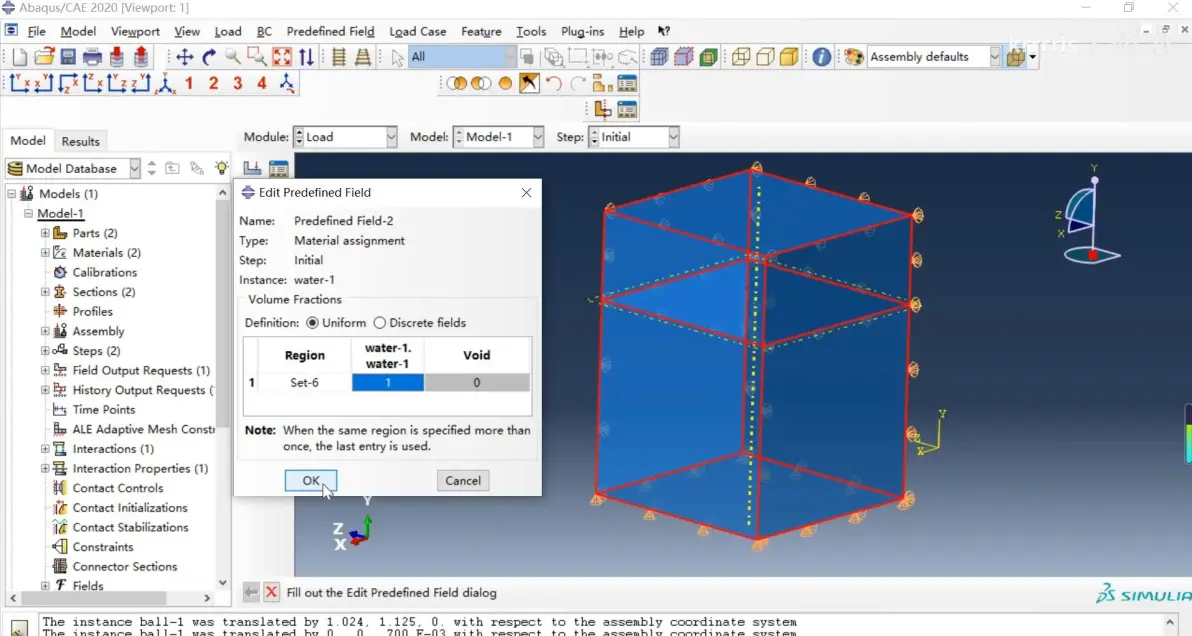
Task: Click the red X cancel procedure button
Action: pos(271,593)
